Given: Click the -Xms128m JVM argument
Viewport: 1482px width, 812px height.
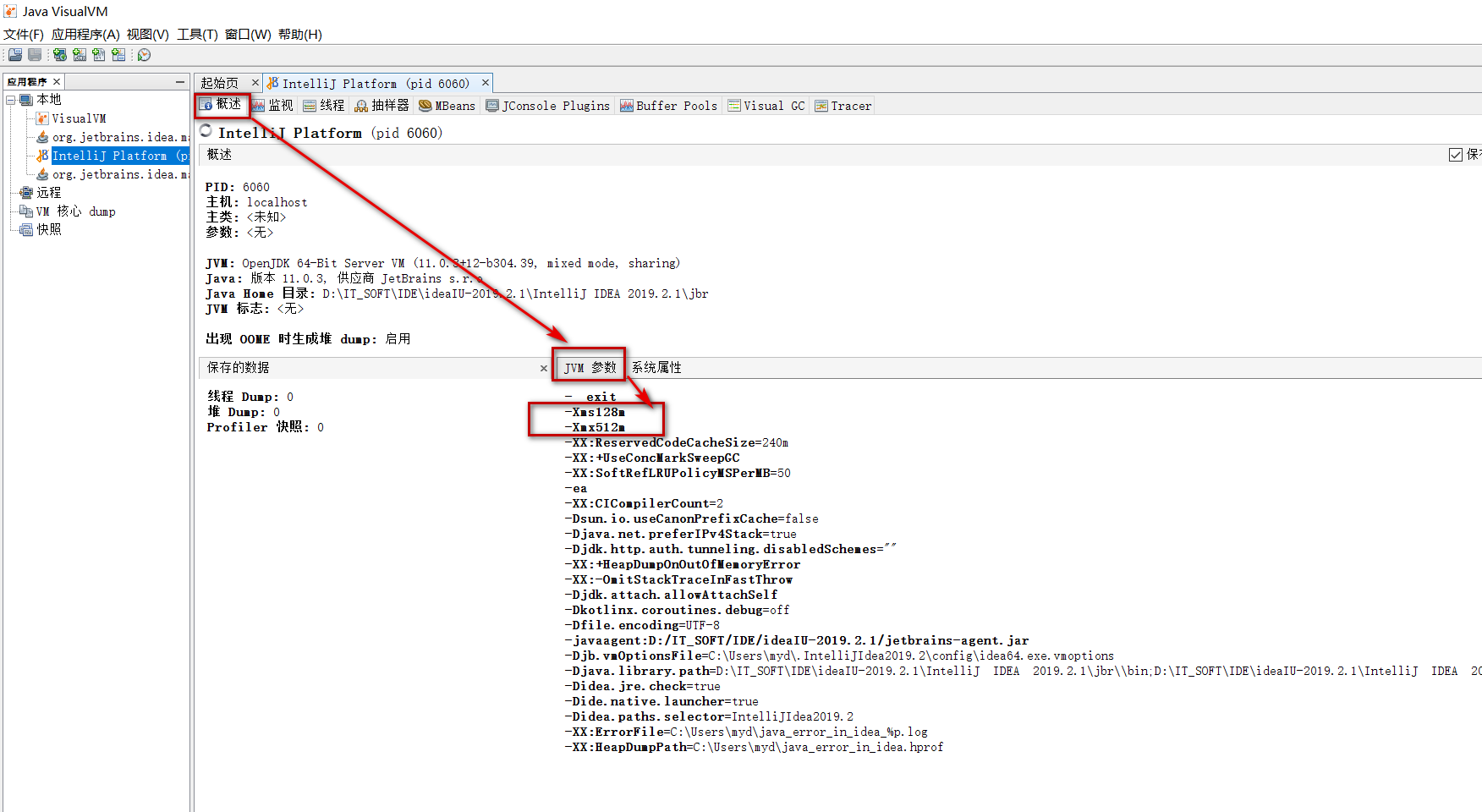Looking at the screenshot, I should 595,412.
